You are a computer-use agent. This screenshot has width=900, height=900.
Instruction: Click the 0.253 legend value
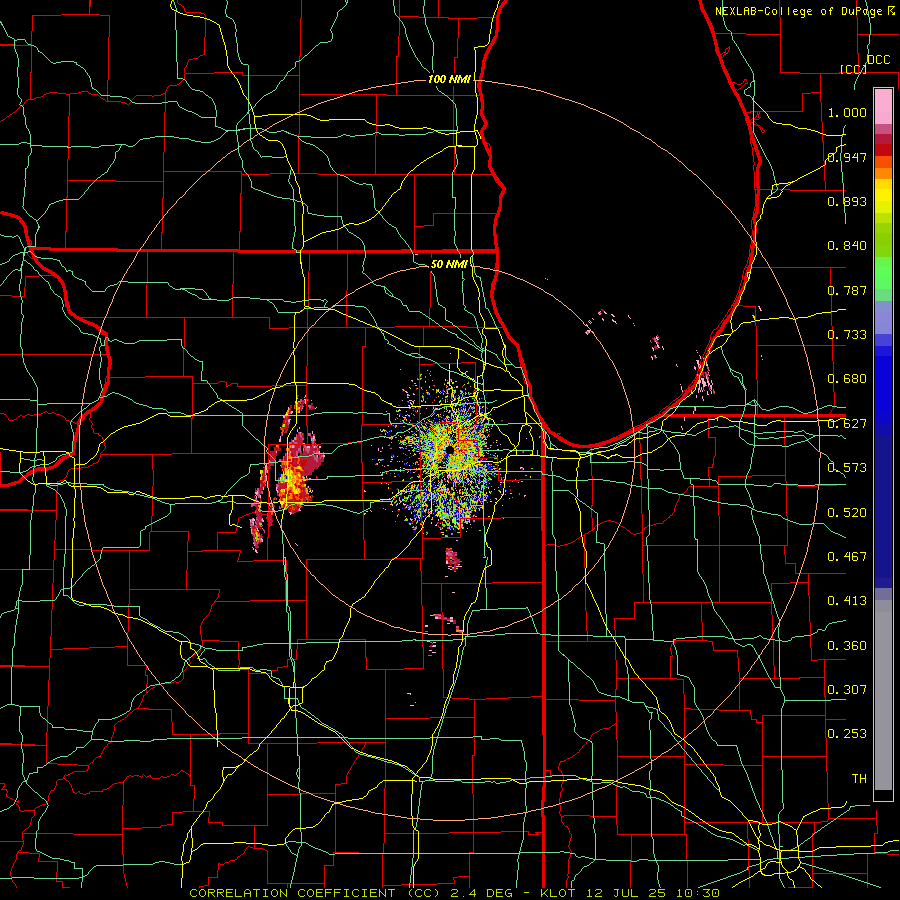pyautogui.click(x=847, y=734)
